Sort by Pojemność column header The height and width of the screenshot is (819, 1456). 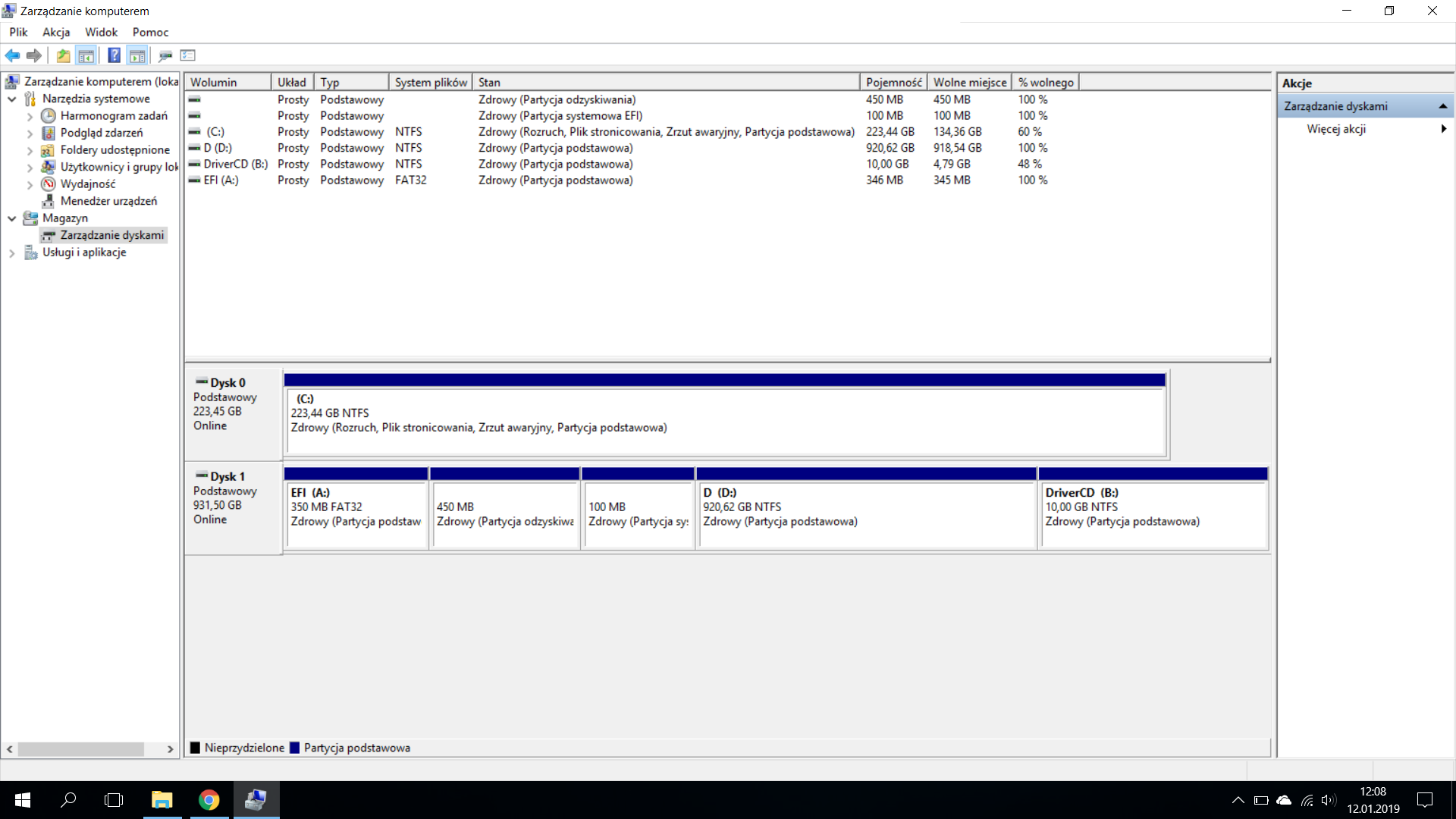[894, 82]
